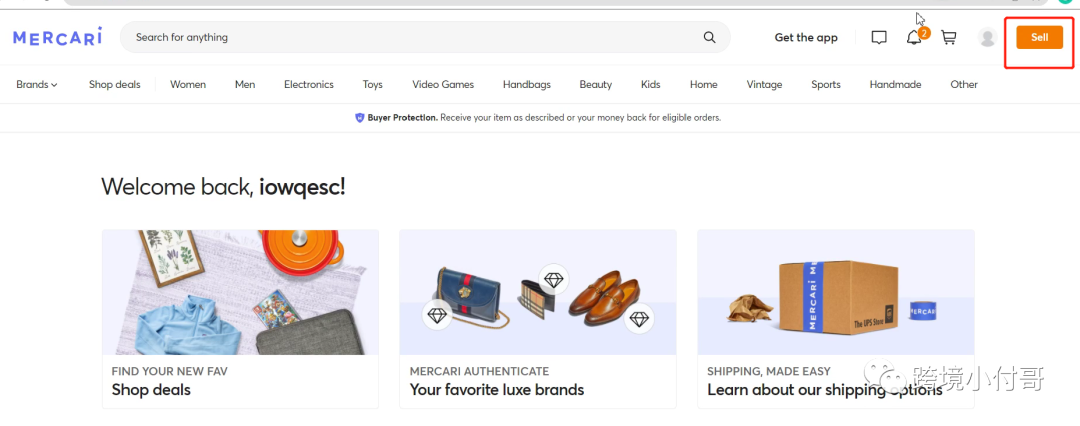1080x426 pixels.
Task: Expand the Brands dropdown
Action: [37, 84]
